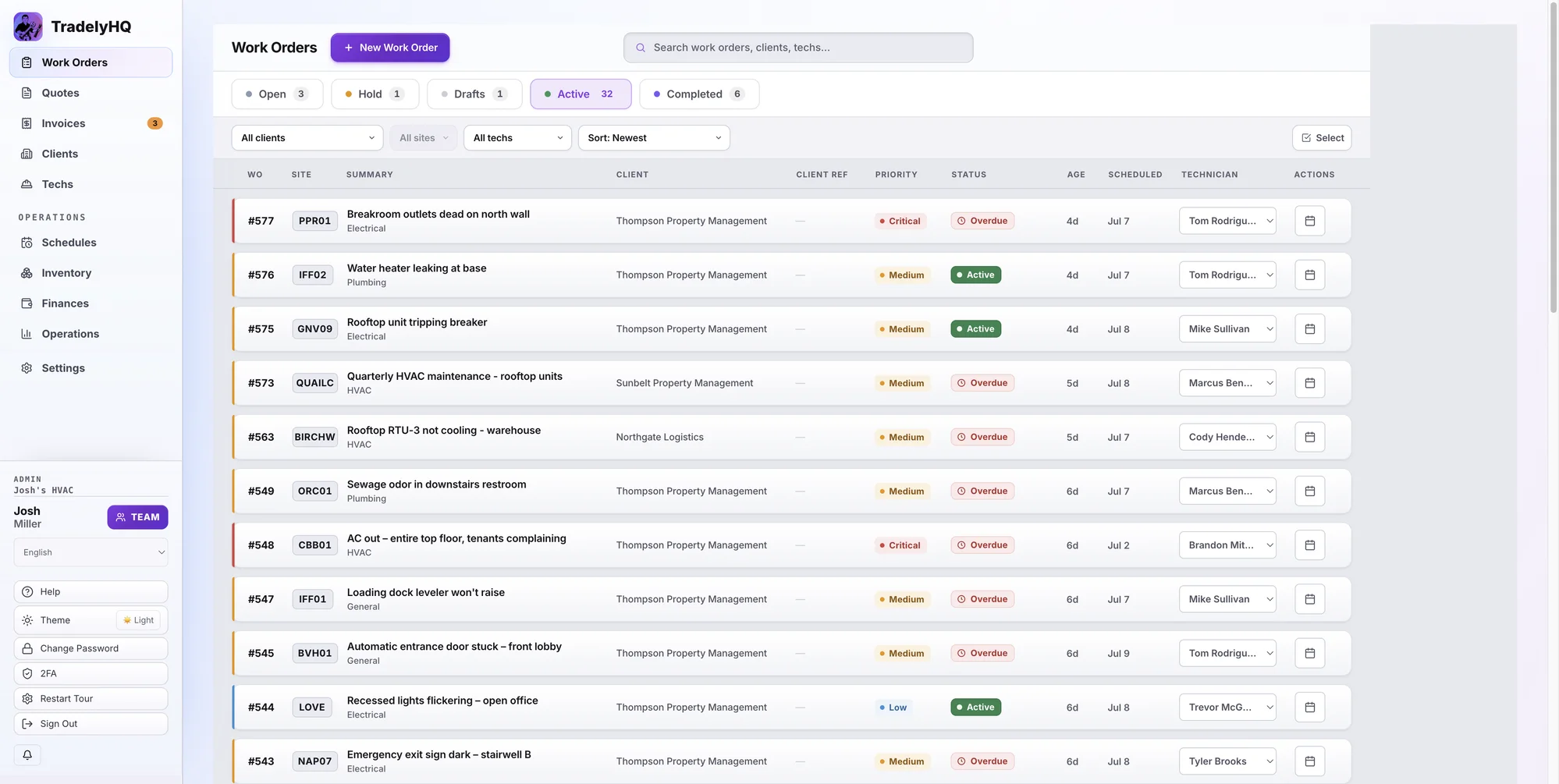Image resolution: width=1559 pixels, height=784 pixels.
Task: Switch to the Completed tab
Action: pos(699,94)
